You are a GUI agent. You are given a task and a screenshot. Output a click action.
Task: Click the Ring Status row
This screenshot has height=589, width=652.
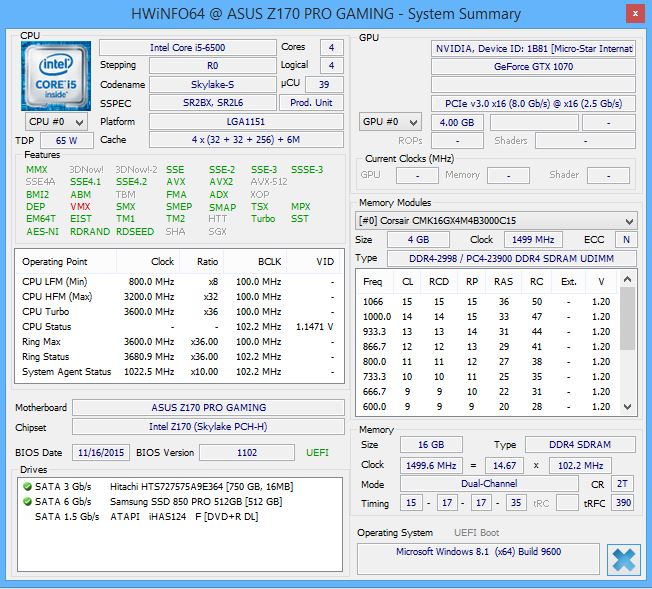point(179,356)
